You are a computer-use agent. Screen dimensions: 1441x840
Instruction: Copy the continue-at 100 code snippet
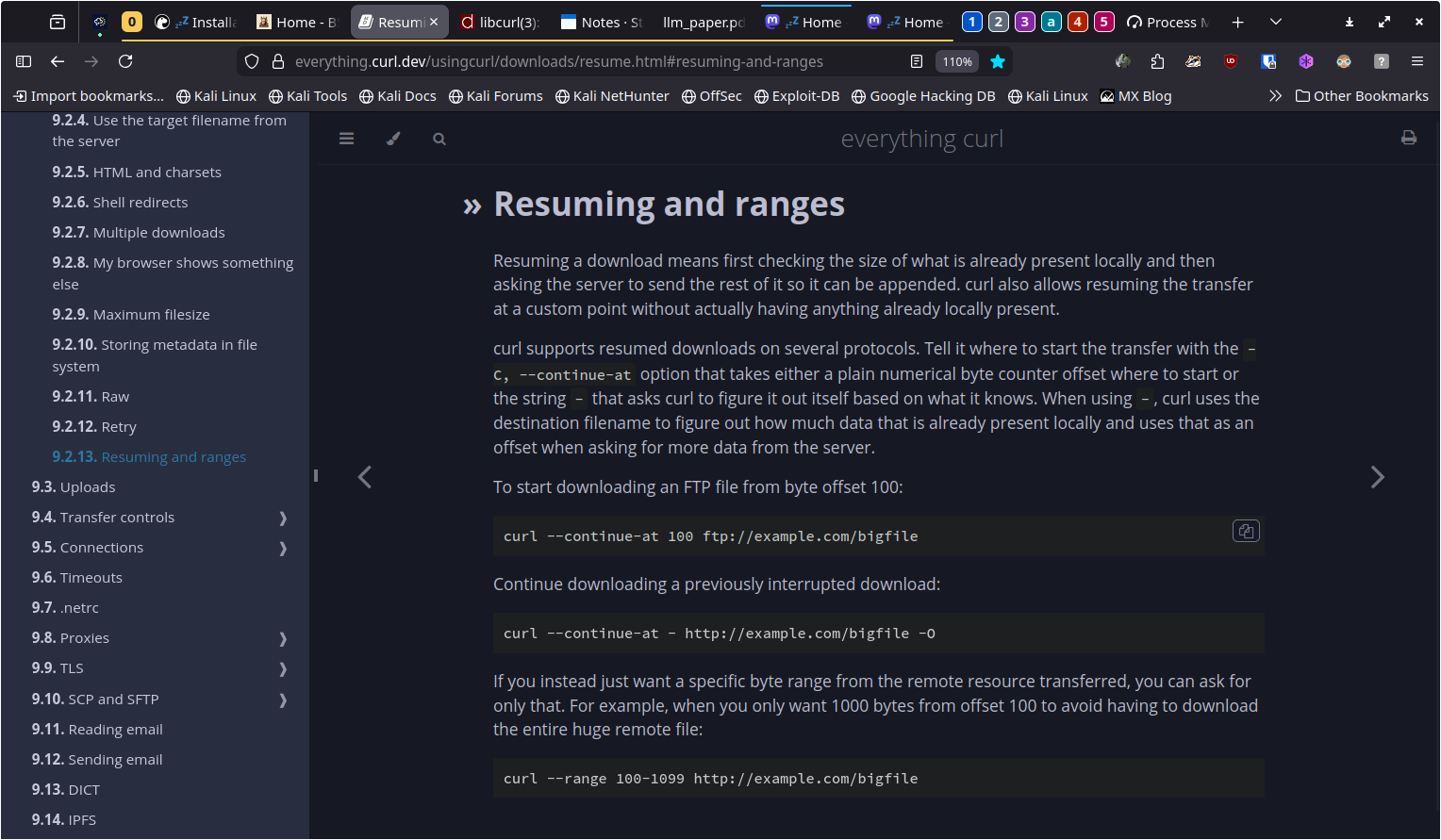(x=1245, y=531)
